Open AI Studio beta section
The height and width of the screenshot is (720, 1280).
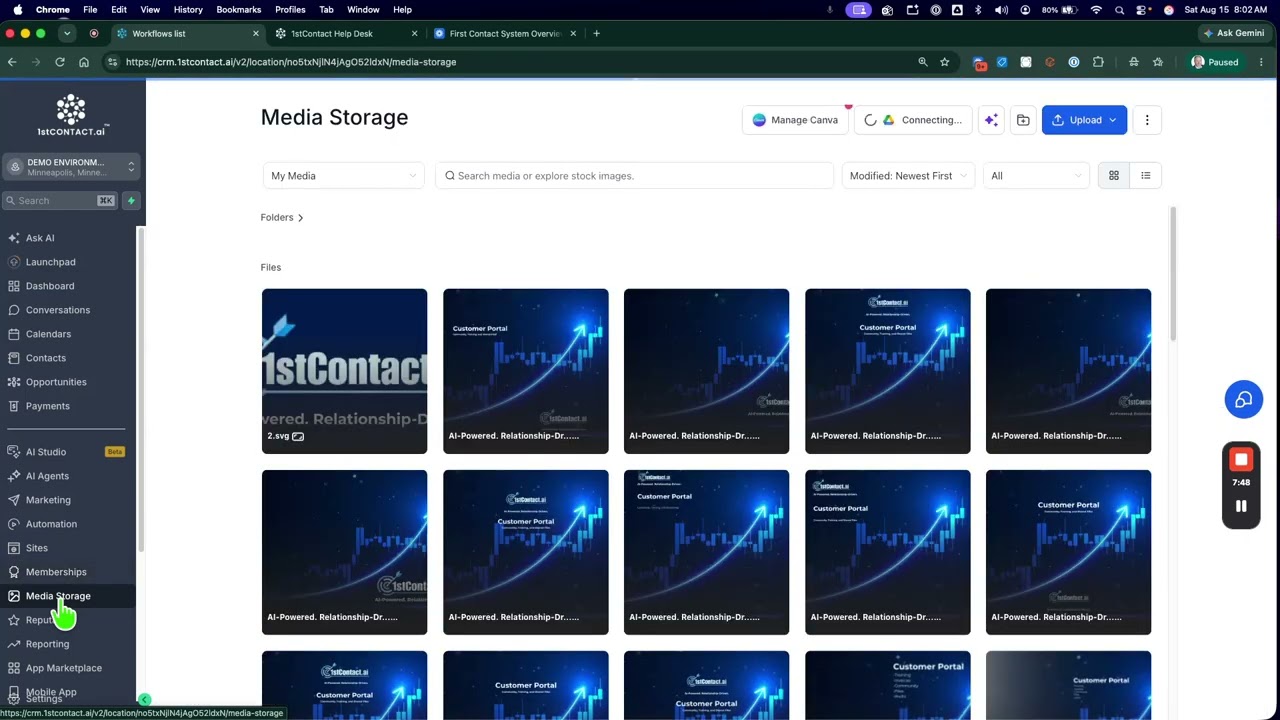pos(66,452)
